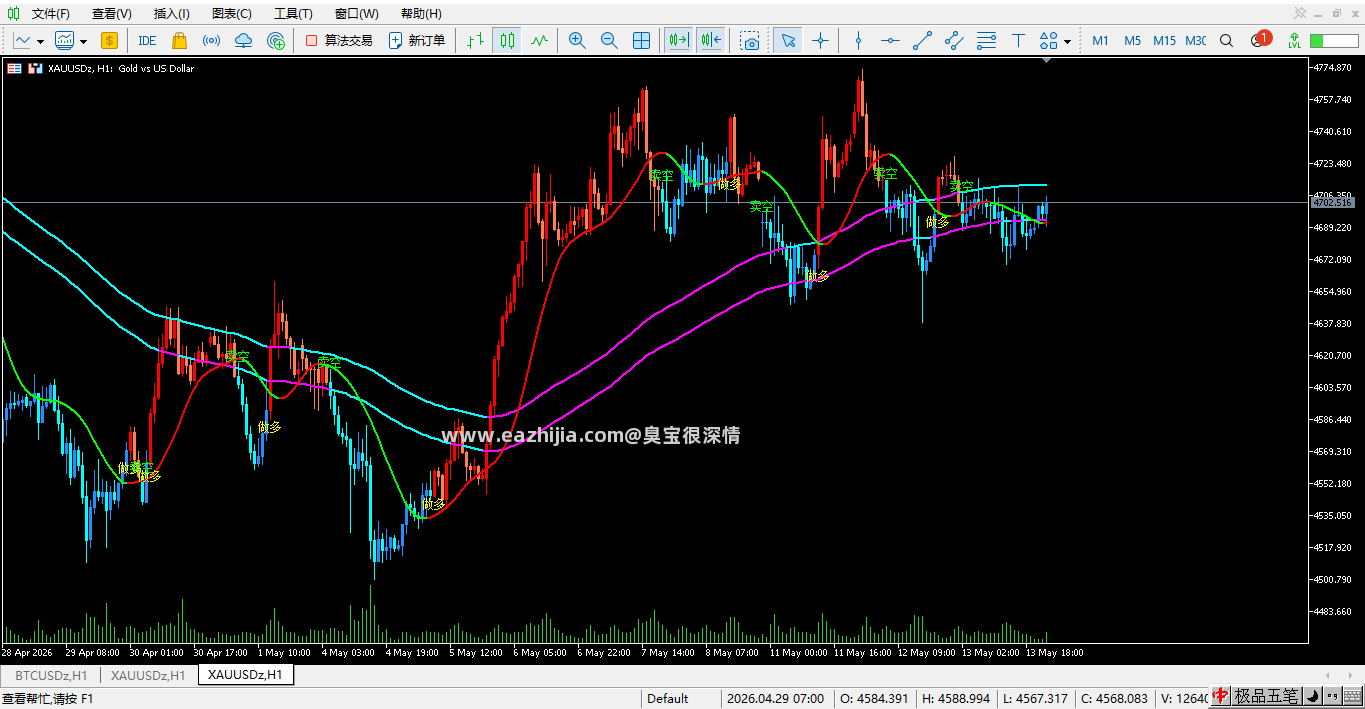The width and height of the screenshot is (1365, 709).
Task: Switch to M15 timeframe
Action: (1164, 40)
